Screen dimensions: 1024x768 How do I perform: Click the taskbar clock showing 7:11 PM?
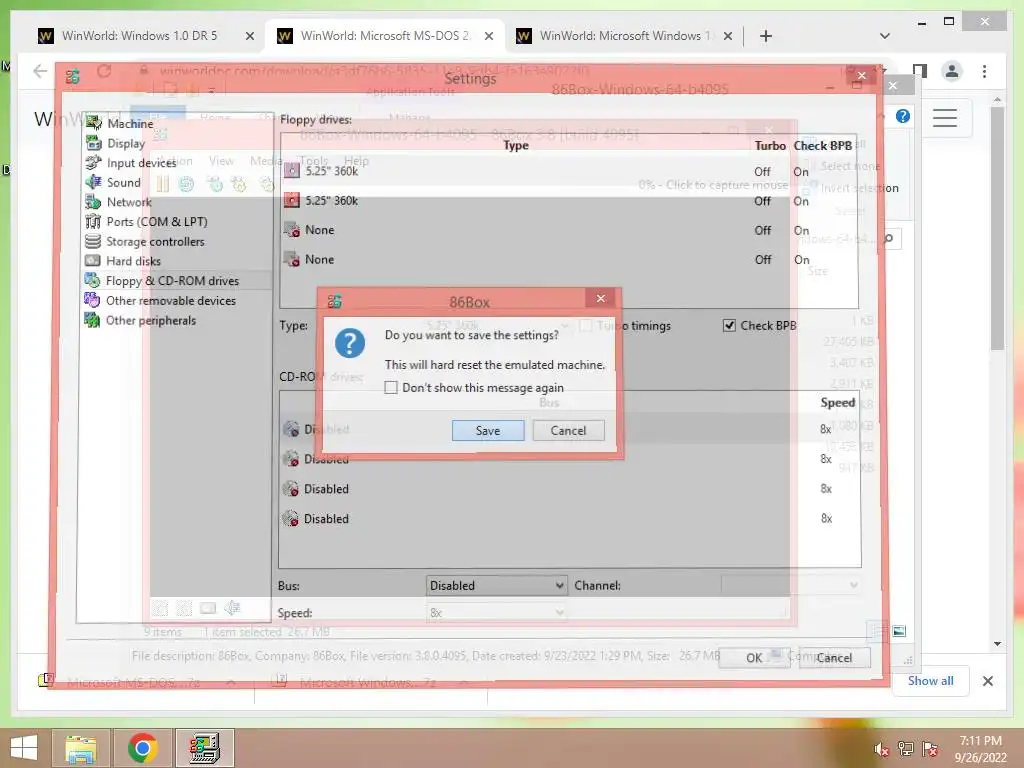tap(980, 749)
